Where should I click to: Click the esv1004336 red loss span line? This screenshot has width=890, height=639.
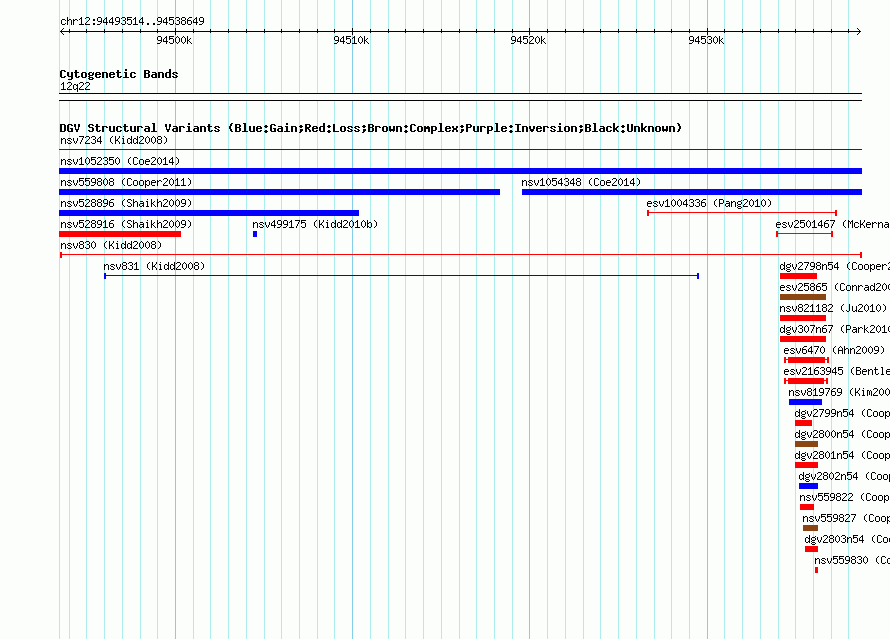point(742,213)
